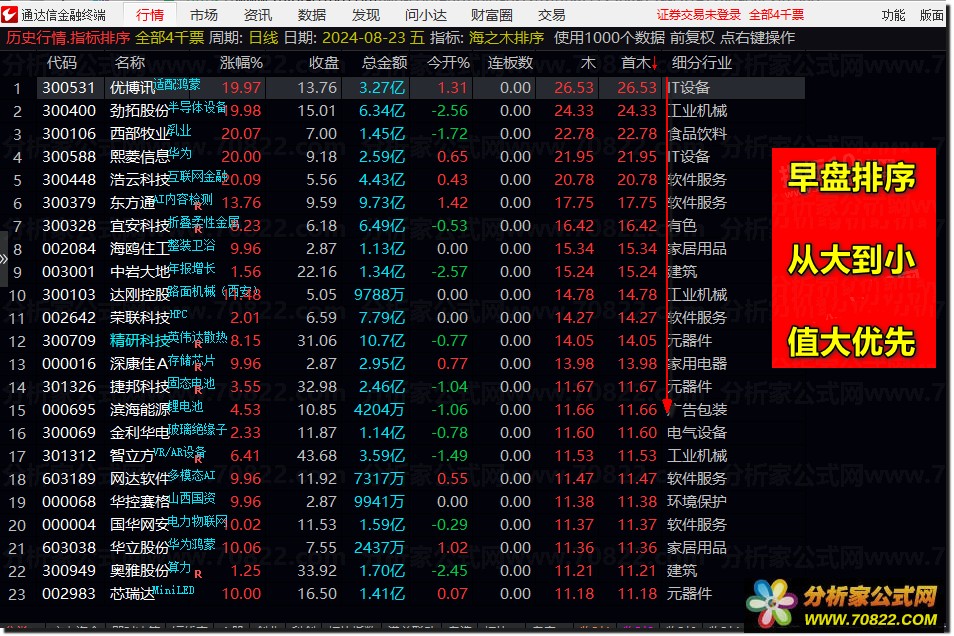Viewport: 954px width, 636px height.
Task: Click stock code 301326
Action: tap(69, 387)
